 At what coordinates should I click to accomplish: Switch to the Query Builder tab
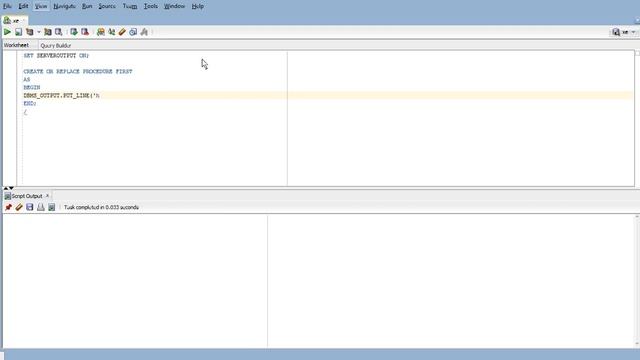point(56,45)
